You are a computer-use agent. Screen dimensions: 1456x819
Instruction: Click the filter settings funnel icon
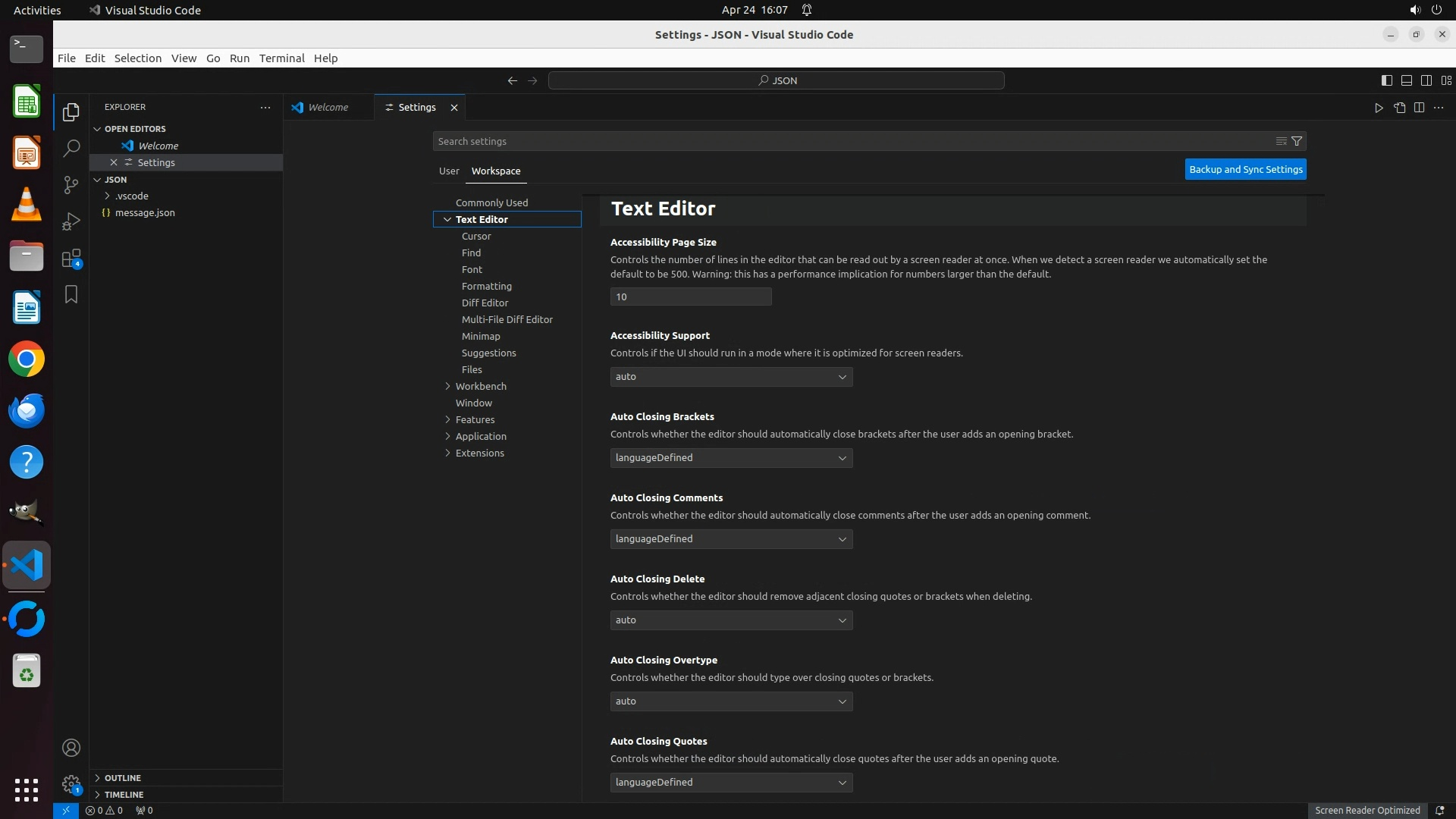(1297, 141)
